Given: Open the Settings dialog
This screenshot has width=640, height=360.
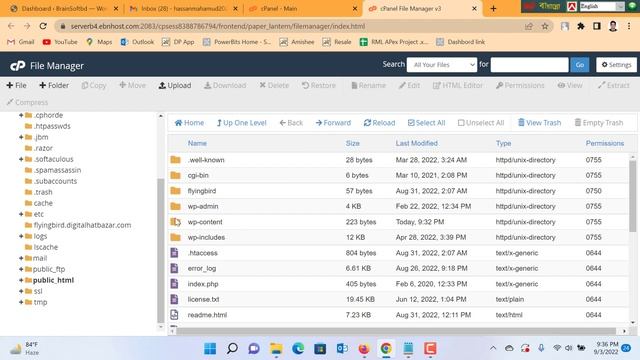Looking at the screenshot, I should [616, 64].
